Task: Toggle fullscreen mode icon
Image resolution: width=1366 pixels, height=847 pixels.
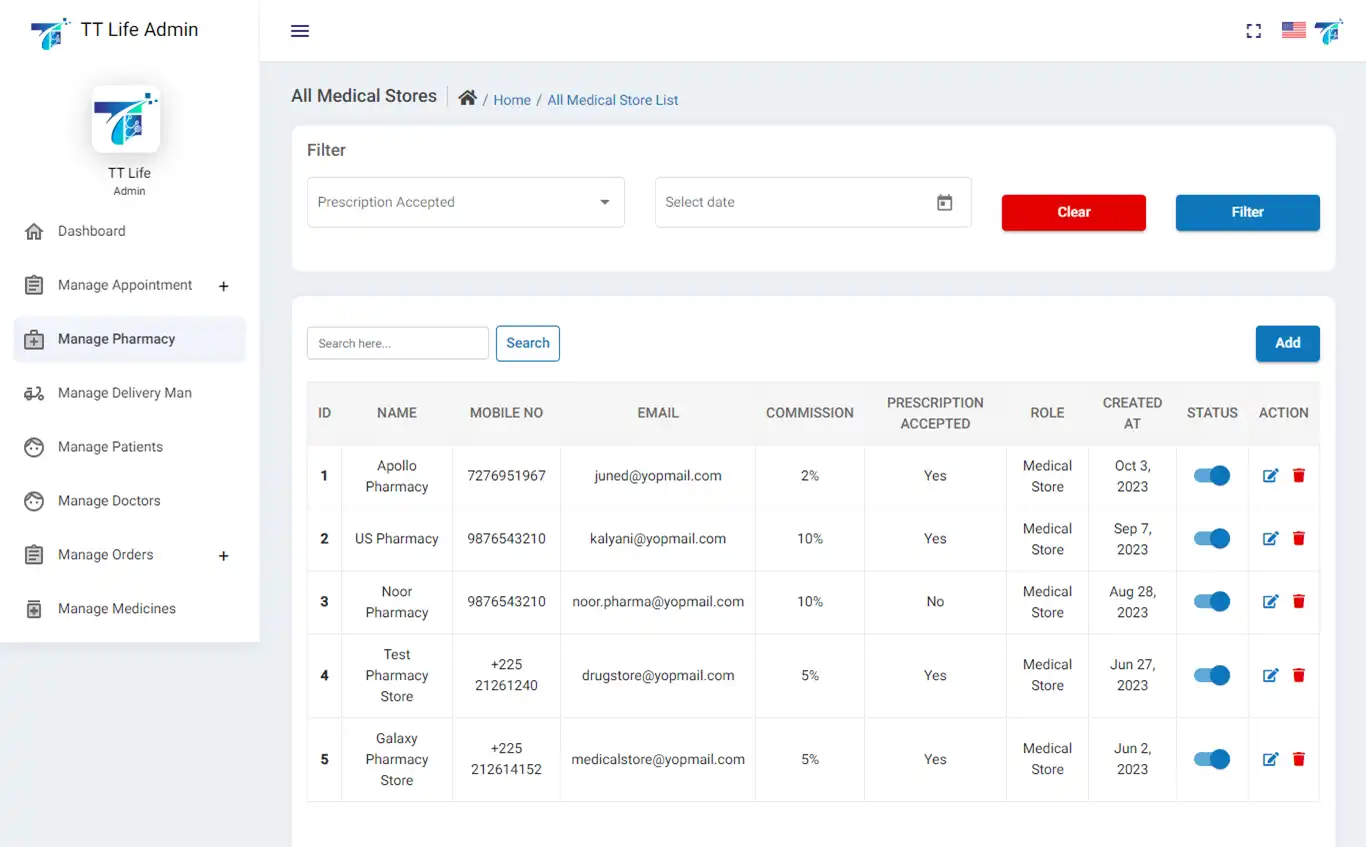Action: tap(1253, 31)
